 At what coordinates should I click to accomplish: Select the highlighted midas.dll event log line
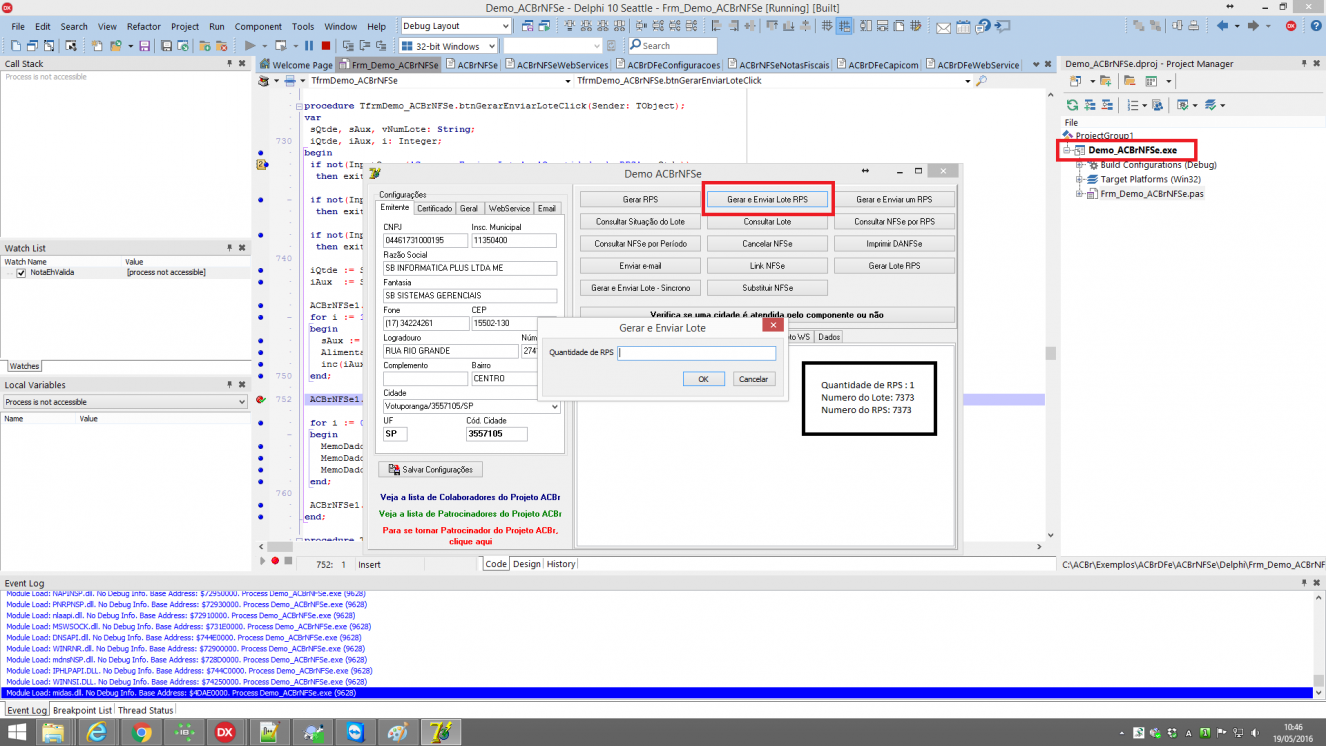[x=656, y=692]
